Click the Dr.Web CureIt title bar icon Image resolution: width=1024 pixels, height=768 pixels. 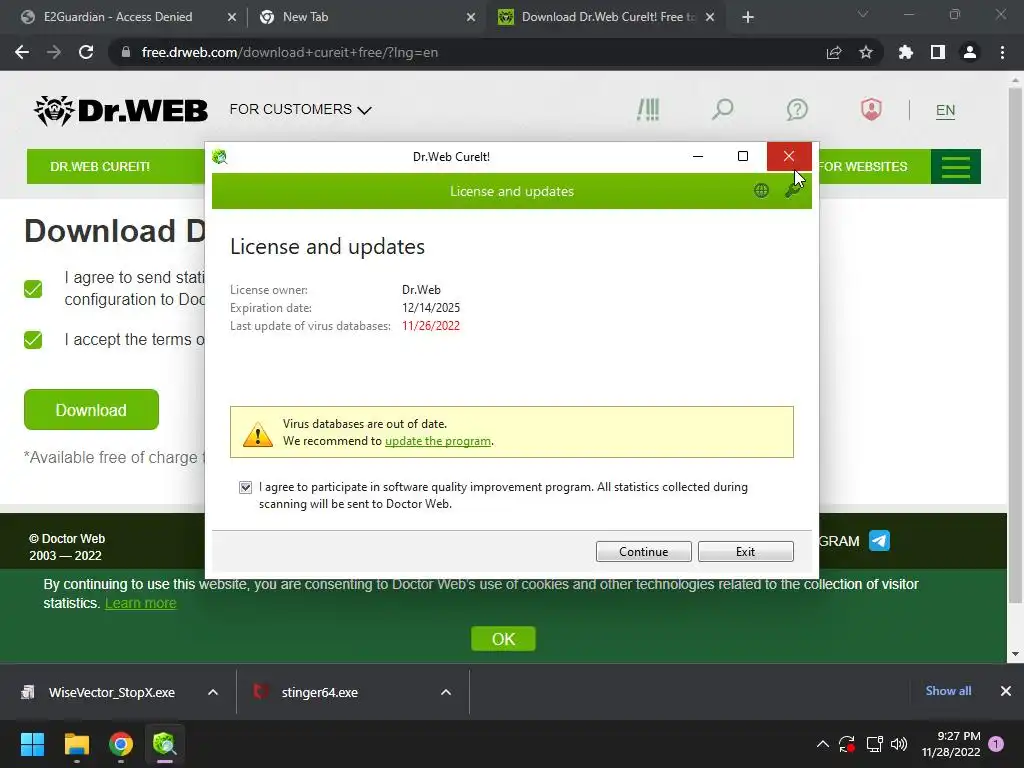point(219,157)
